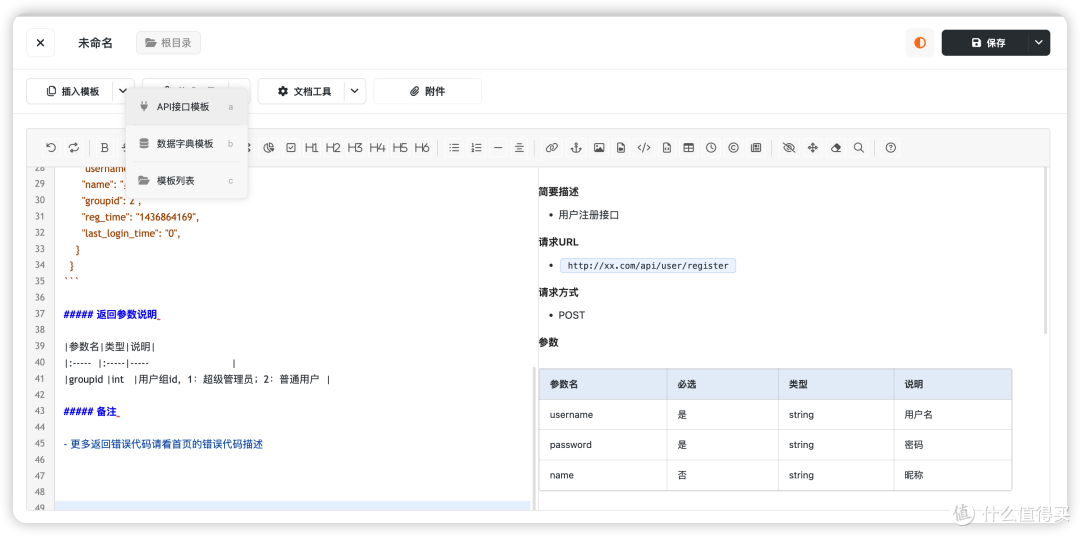The width and height of the screenshot is (1080, 536).
Task: Click the inline code file icon
Action: coord(621,147)
